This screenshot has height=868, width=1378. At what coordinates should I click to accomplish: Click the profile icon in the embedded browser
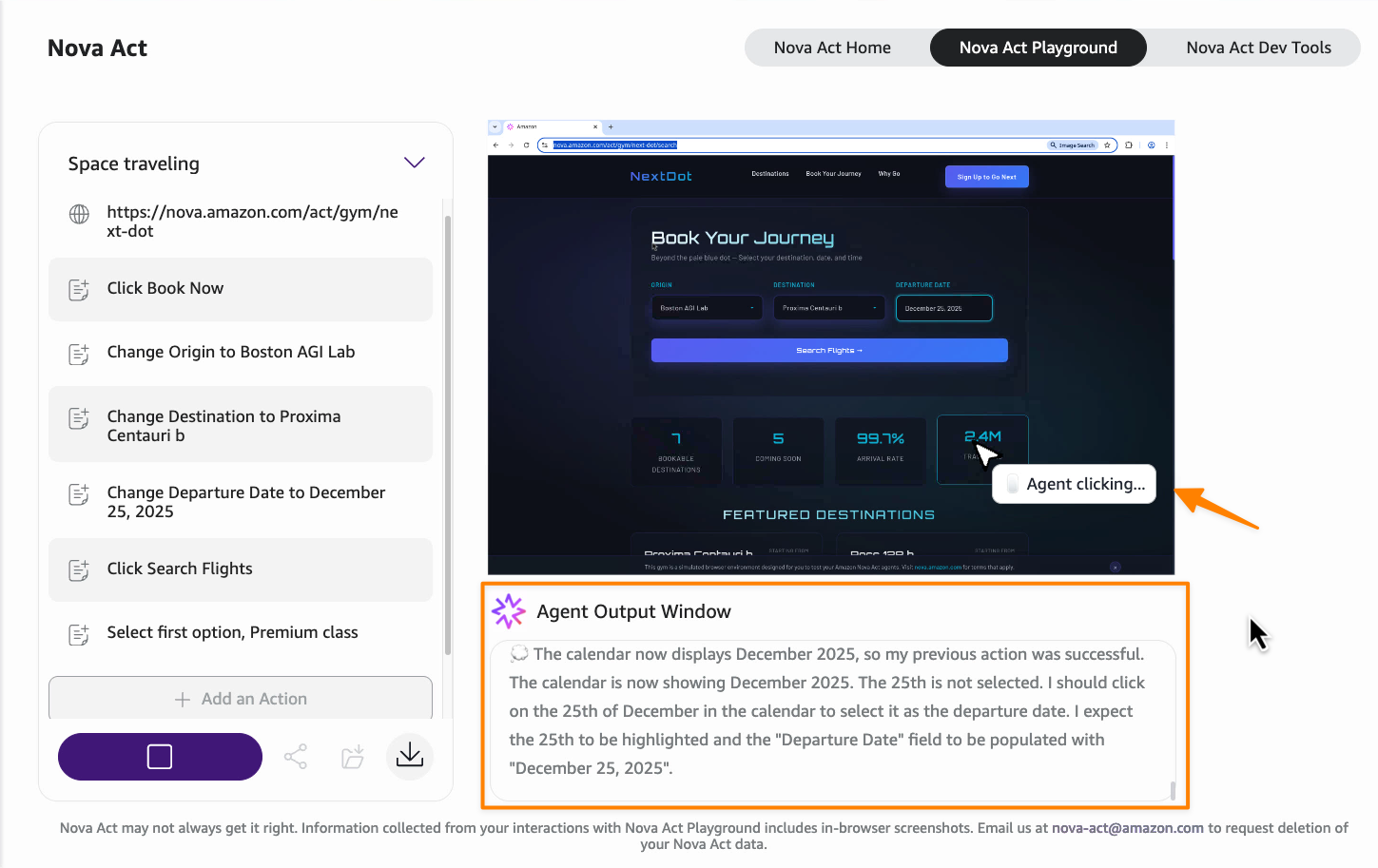click(x=1151, y=145)
